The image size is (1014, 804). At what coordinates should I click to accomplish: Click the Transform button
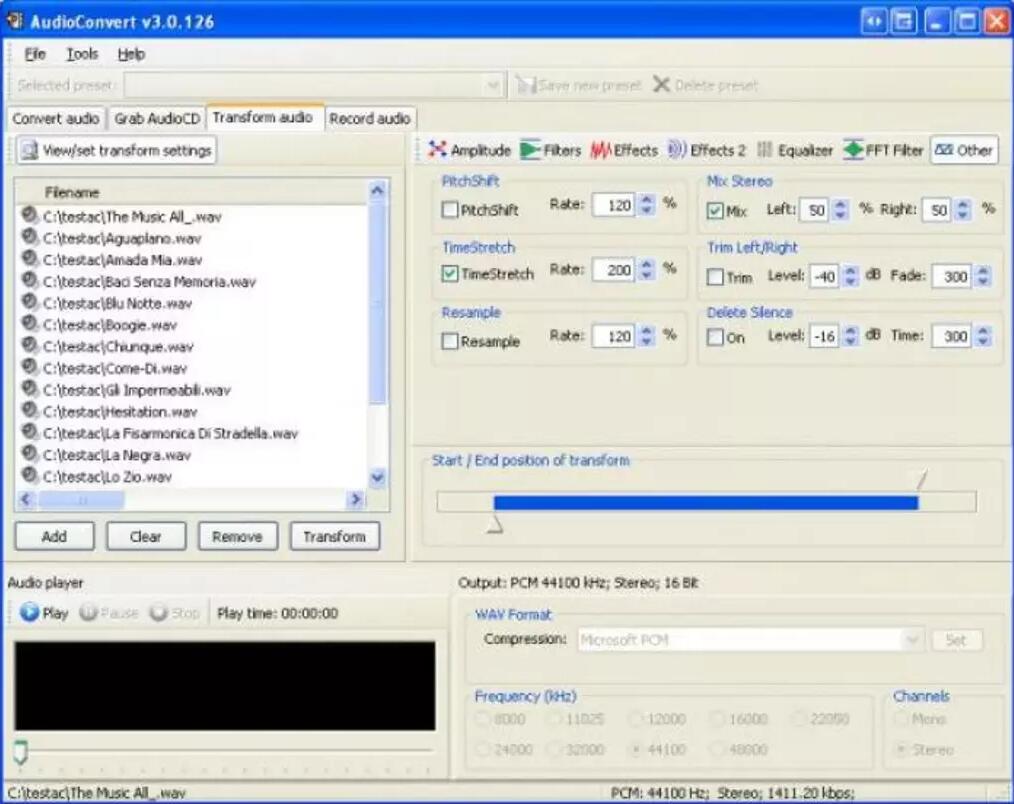point(334,536)
